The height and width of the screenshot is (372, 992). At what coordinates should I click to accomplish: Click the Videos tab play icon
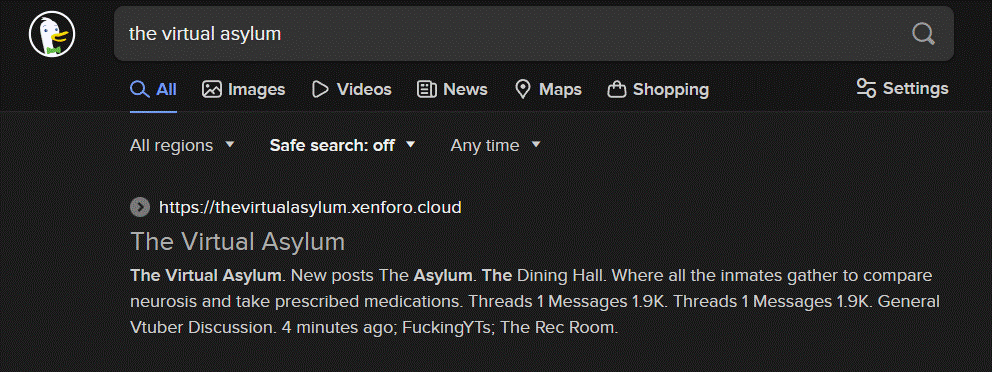[321, 89]
